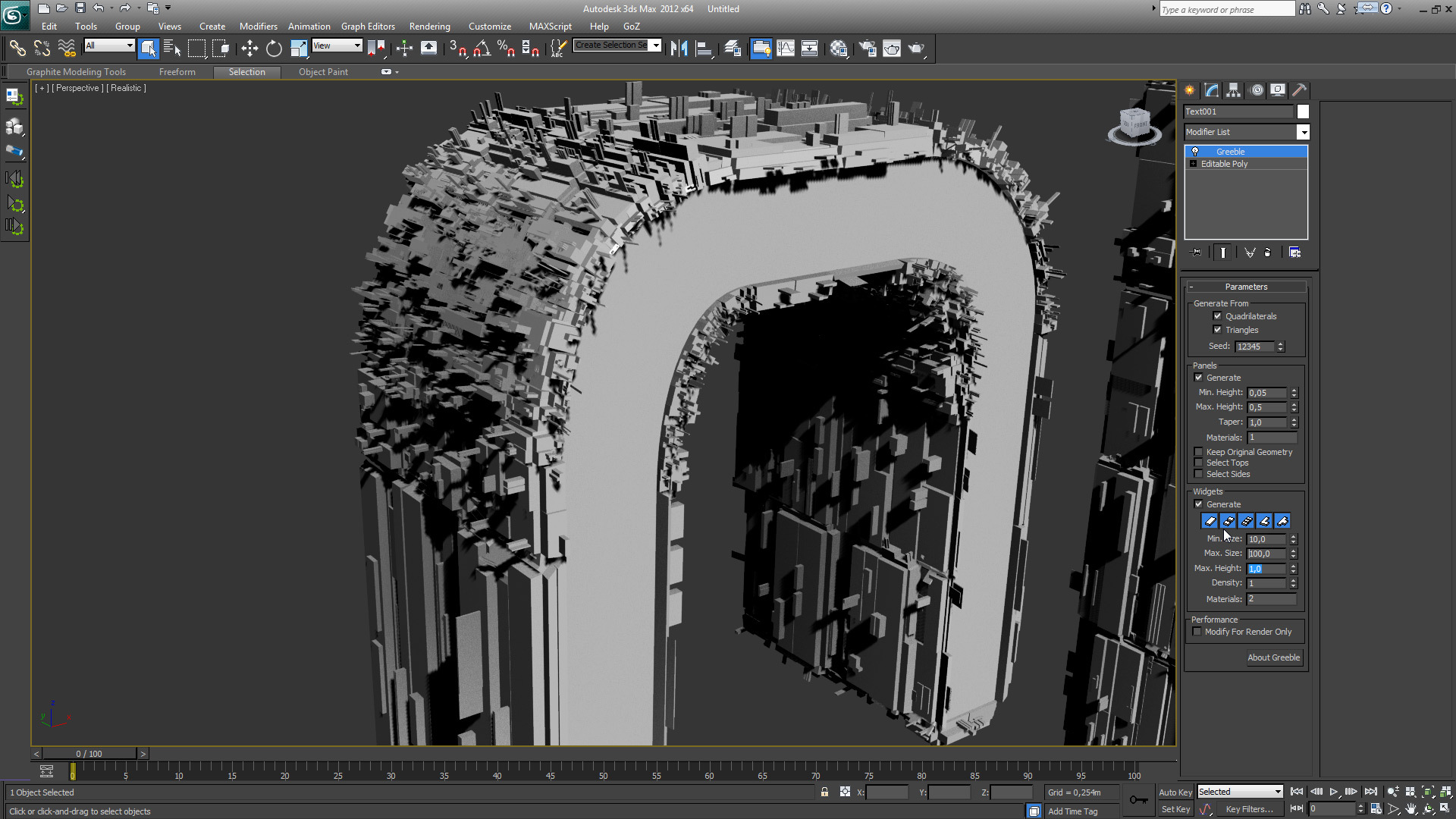This screenshot has width=1456, height=819.
Task: Activate the Select and Rotate tool
Action: coord(274,49)
